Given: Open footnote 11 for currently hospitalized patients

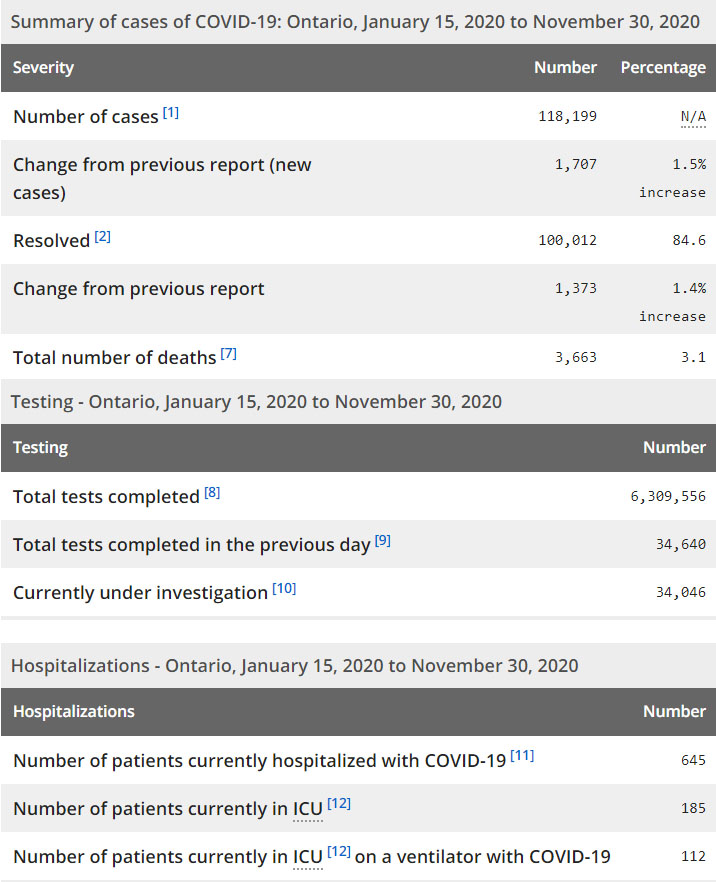Looking at the screenshot, I should click(x=522, y=756).
